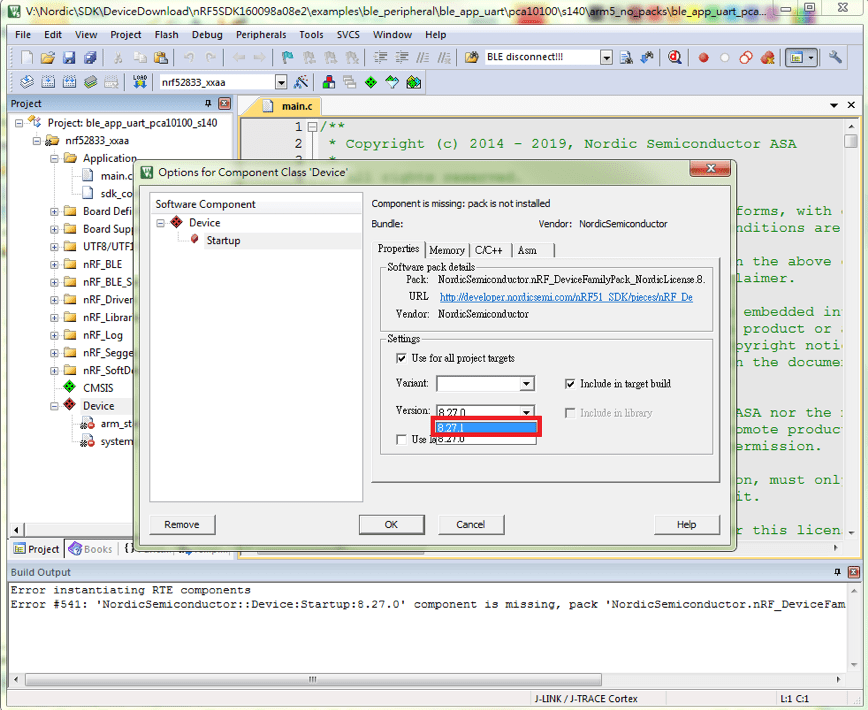The image size is (868, 710).
Task: Click the LOAD download to flash icon
Action: tap(140, 82)
